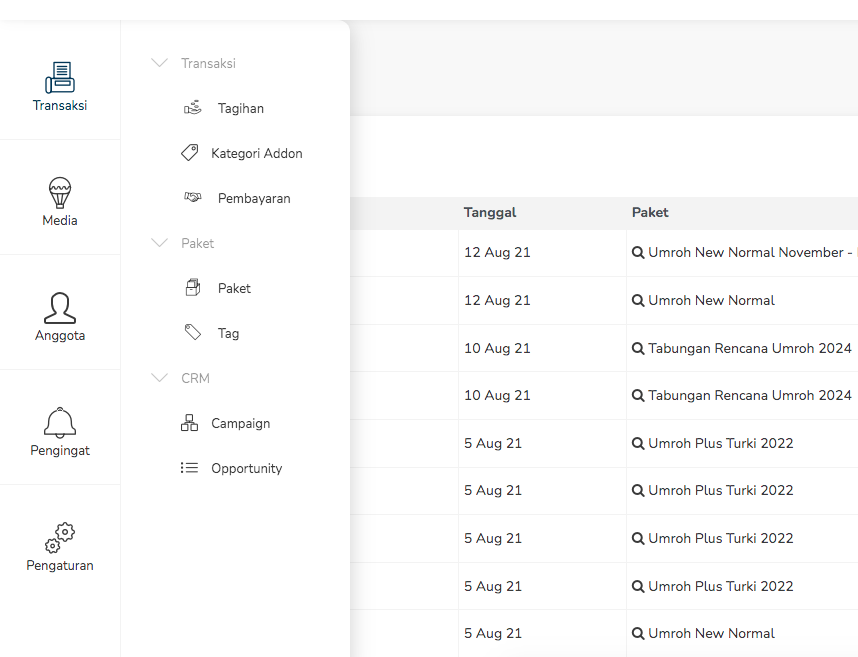Viewport: 858px width, 657px height.
Task: Open Pengaturan gears icon
Action: pyautogui.click(x=60, y=538)
